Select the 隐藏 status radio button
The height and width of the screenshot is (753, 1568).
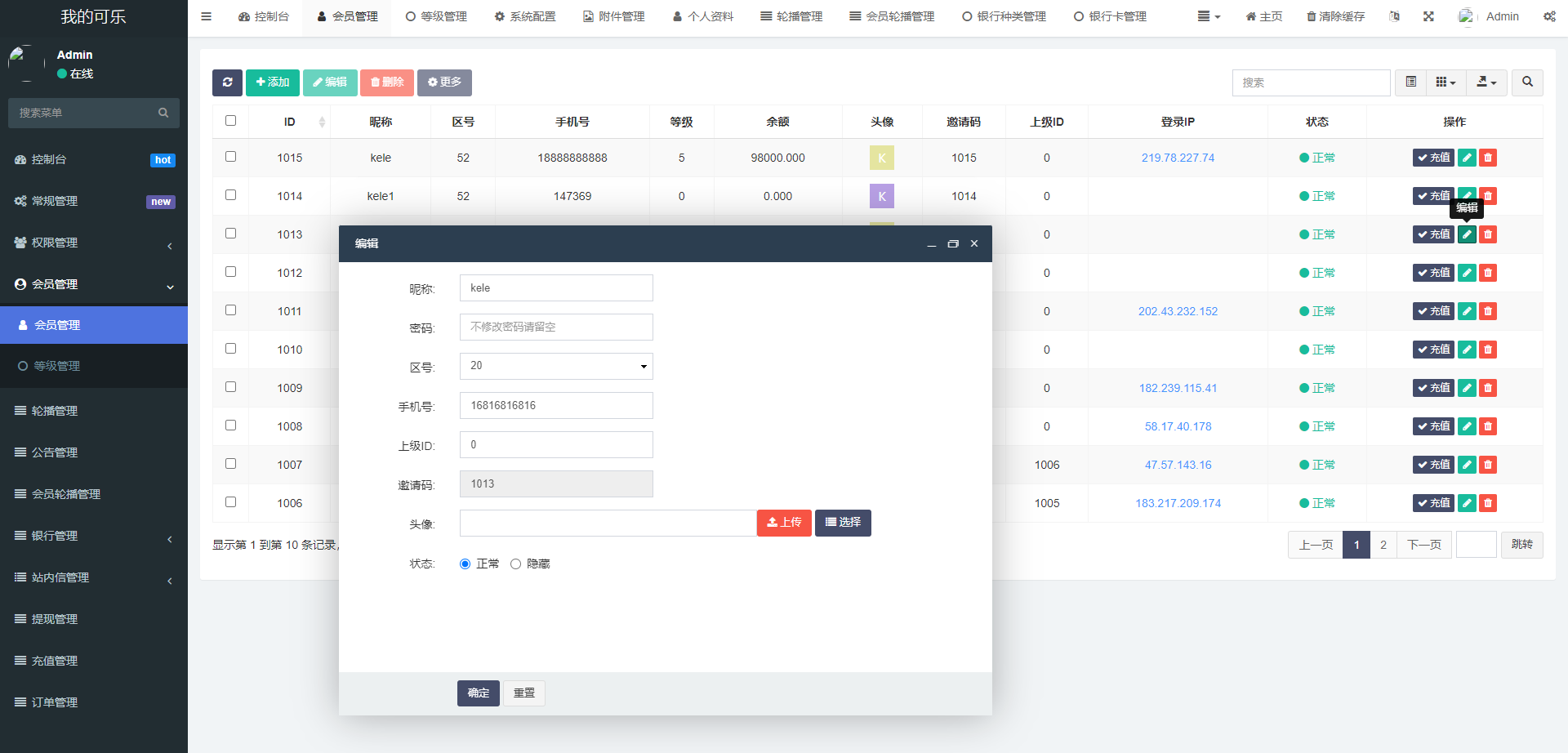(515, 564)
